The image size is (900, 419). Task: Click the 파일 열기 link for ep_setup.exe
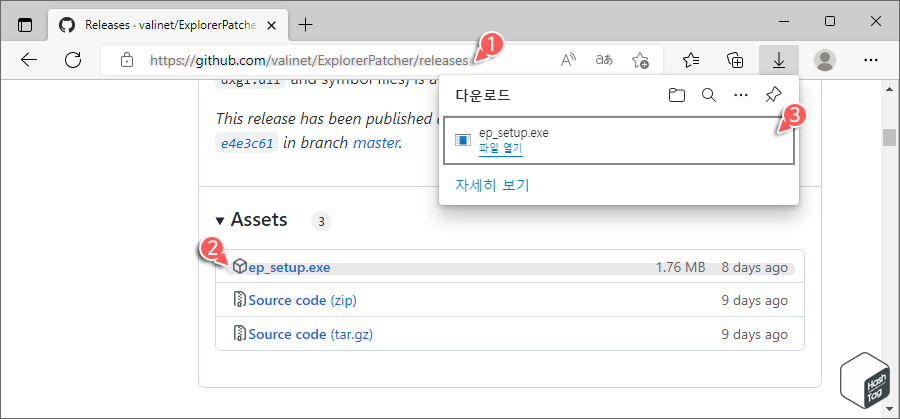click(501, 149)
